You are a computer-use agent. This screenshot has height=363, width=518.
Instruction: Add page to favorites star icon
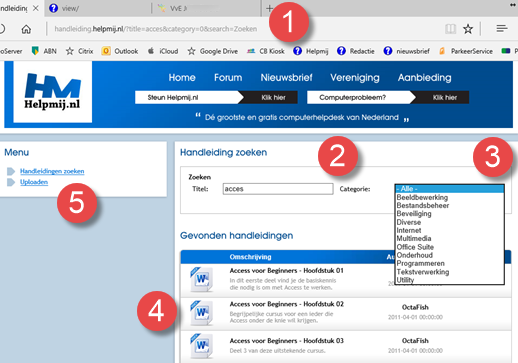click(x=468, y=29)
